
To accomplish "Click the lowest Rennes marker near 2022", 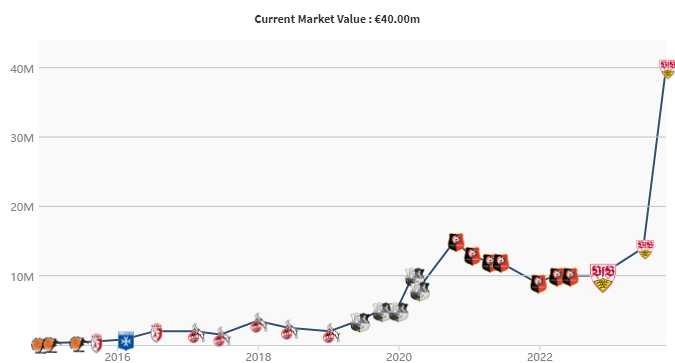I will pos(538,284).
